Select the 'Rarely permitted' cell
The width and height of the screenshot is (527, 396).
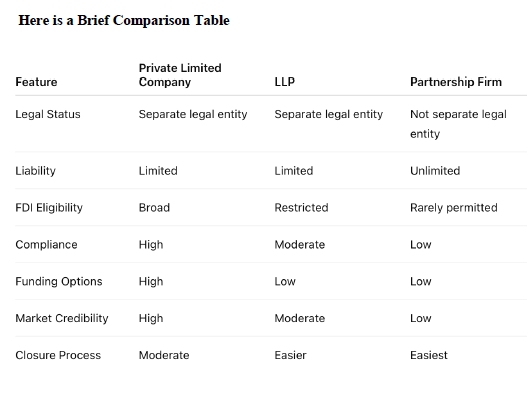coord(454,208)
